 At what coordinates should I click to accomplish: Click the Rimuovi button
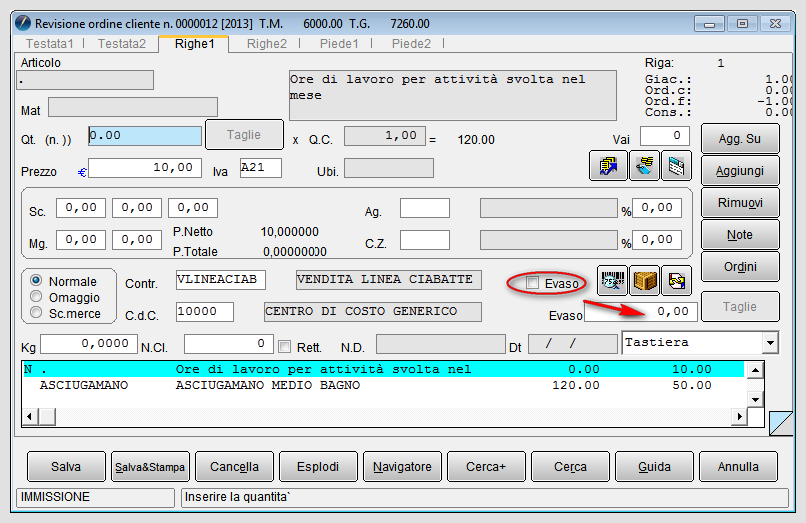[740, 203]
